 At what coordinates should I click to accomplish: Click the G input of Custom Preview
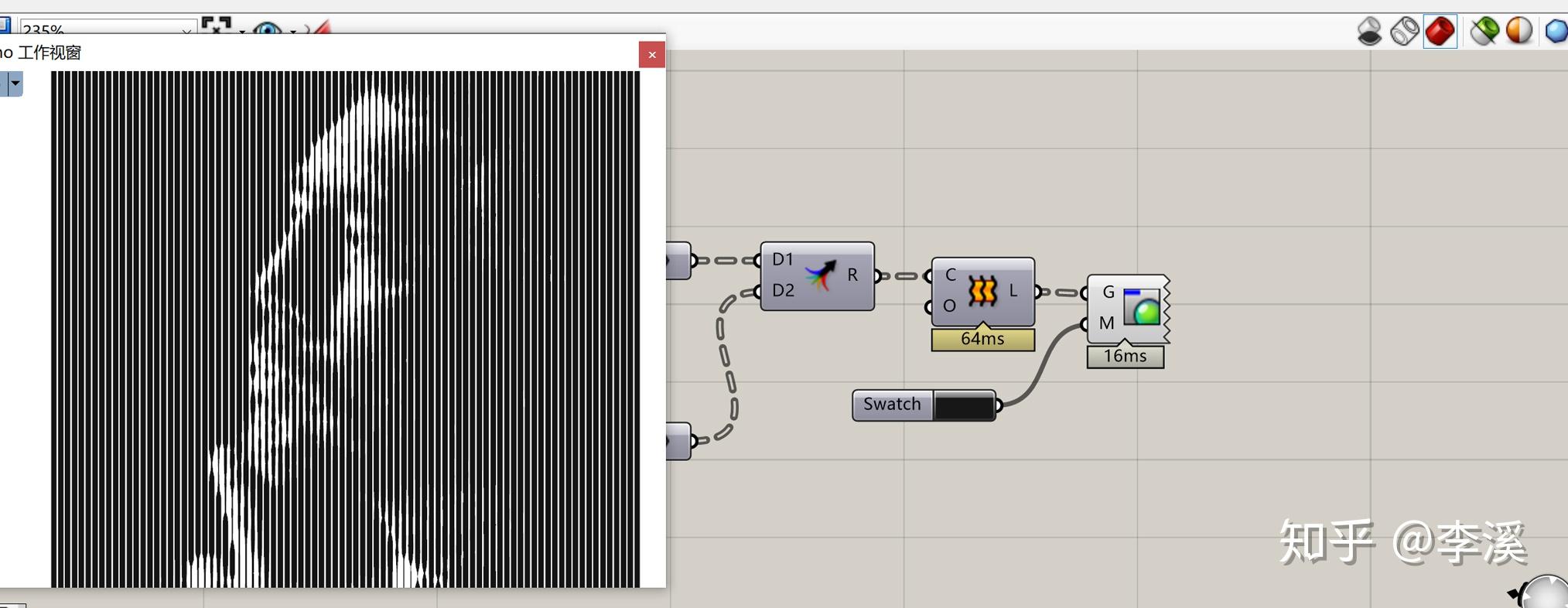1109,292
